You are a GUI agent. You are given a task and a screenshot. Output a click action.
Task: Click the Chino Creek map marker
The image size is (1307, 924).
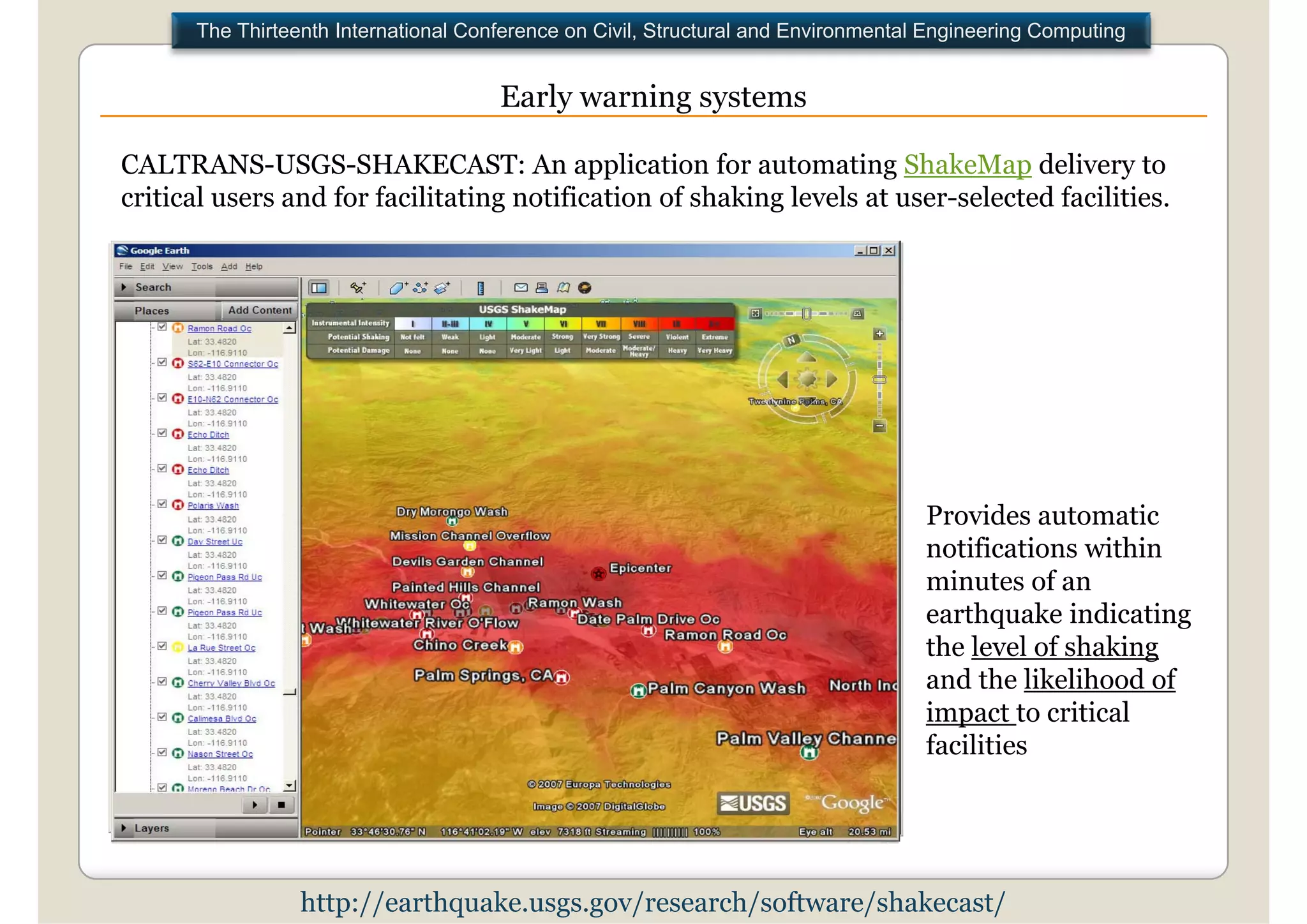[x=516, y=647]
